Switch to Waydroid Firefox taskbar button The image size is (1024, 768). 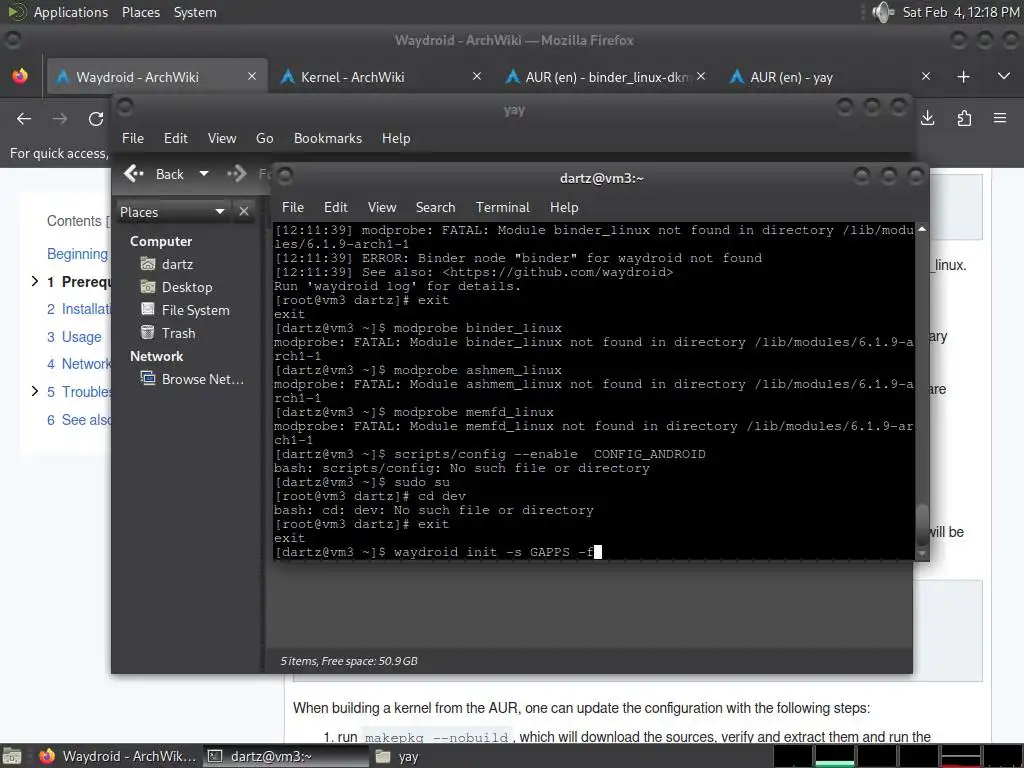[118, 756]
